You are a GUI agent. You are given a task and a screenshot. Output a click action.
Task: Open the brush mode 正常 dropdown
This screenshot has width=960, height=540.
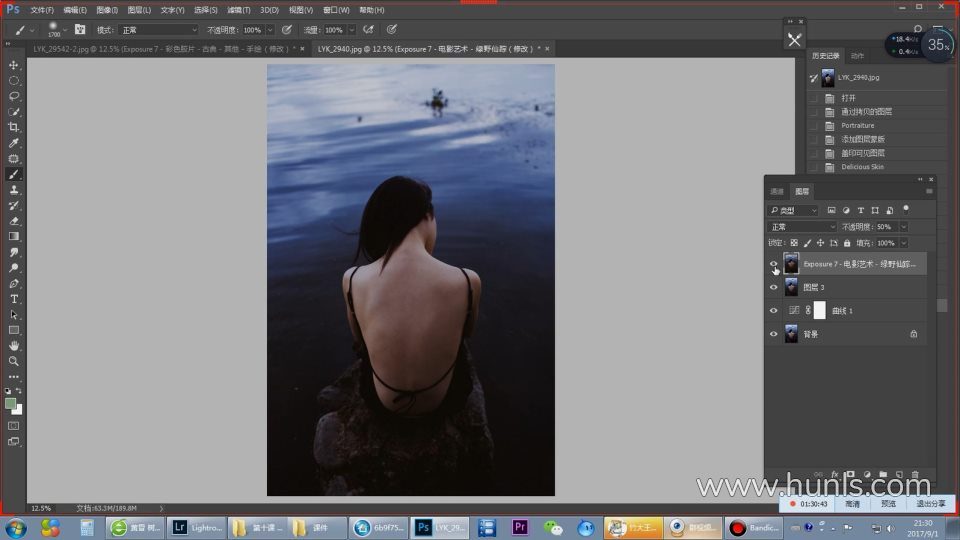tap(159, 29)
